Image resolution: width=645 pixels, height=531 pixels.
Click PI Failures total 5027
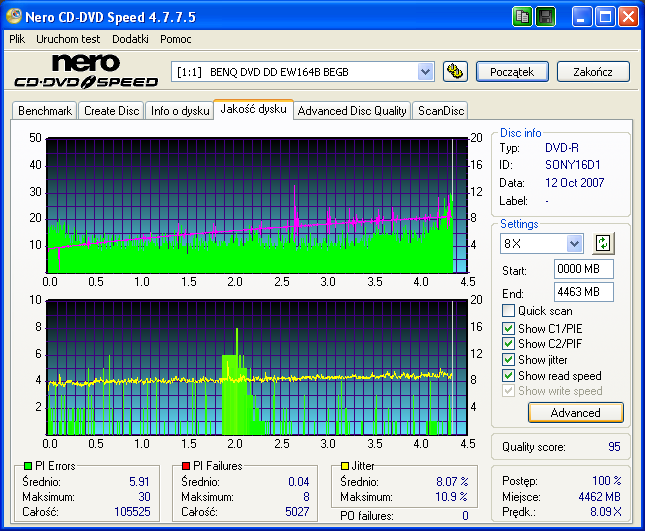297,512
